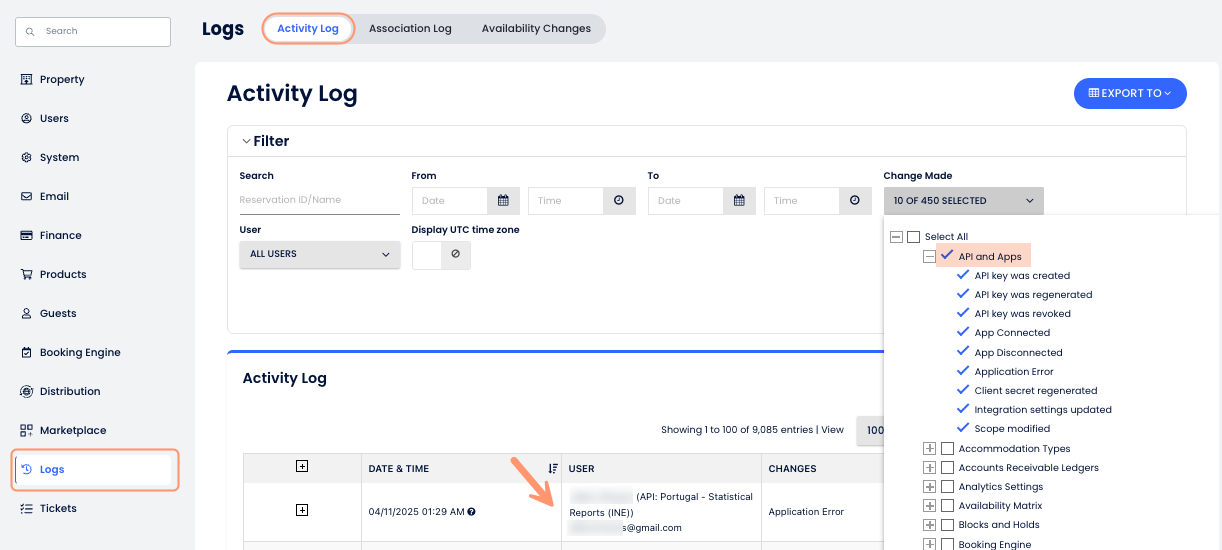Uncheck API key was created
The height and width of the screenshot is (550, 1222).
[964, 275]
